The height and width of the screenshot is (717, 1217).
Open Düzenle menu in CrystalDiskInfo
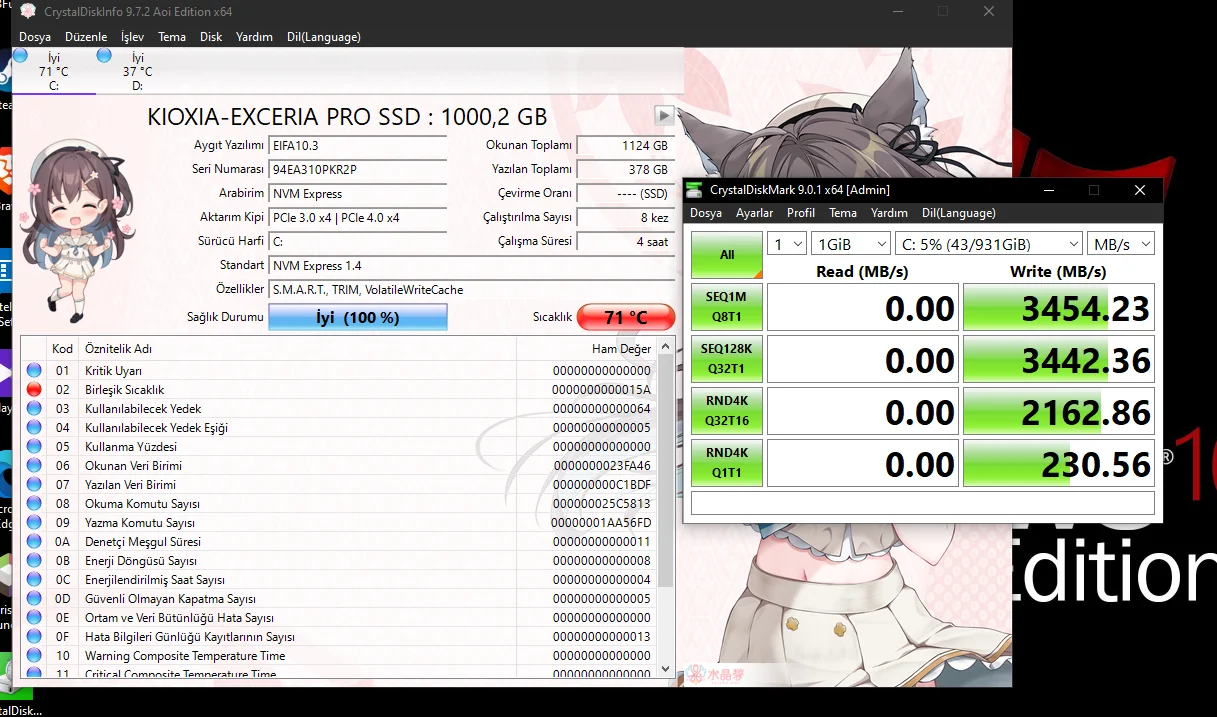(x=86, y=37)
